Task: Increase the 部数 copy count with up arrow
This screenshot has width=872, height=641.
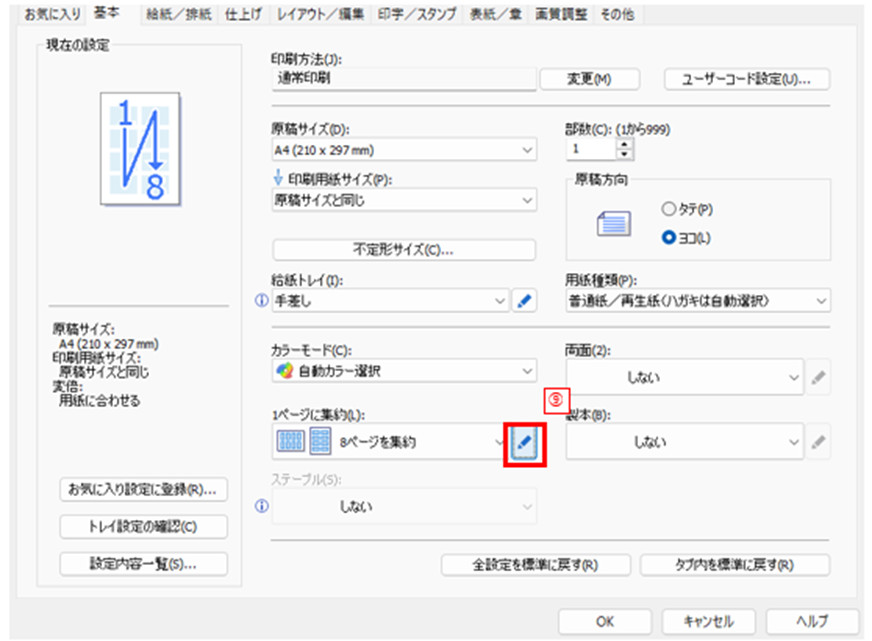Action: point(626,144)
